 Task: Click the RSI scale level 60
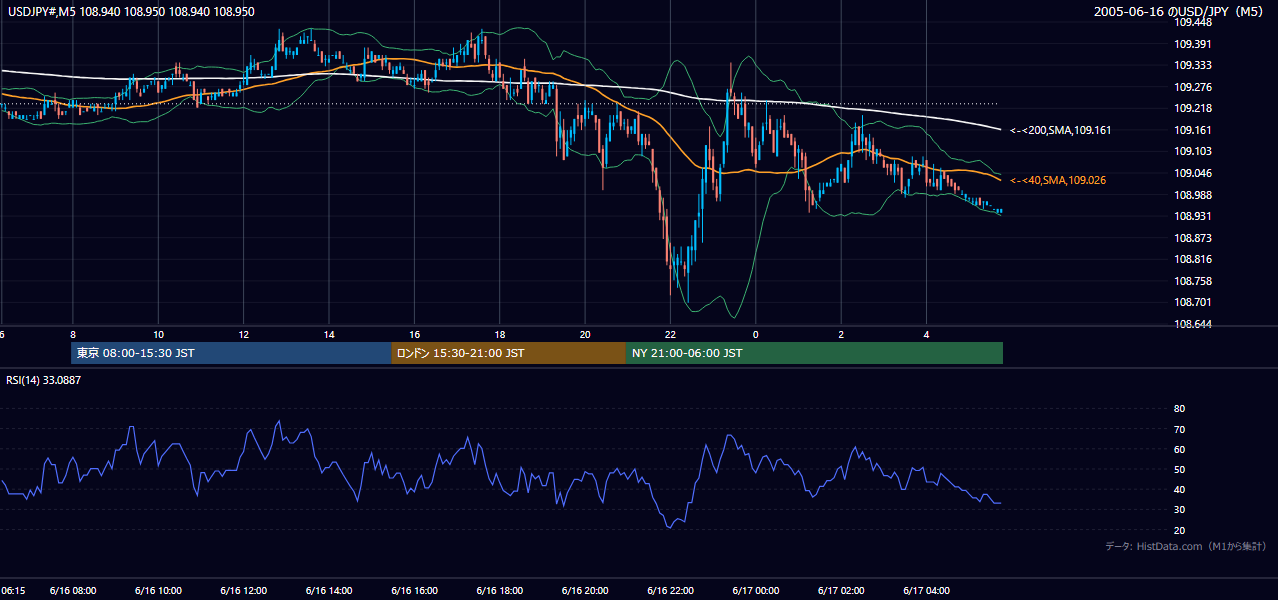coord(1179,449)
